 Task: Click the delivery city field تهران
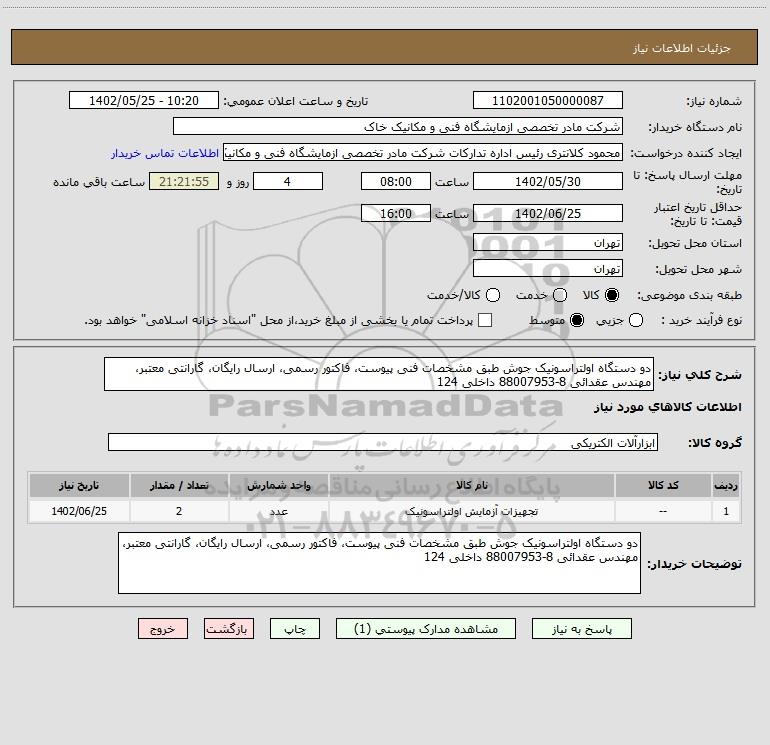coord(548,268)
